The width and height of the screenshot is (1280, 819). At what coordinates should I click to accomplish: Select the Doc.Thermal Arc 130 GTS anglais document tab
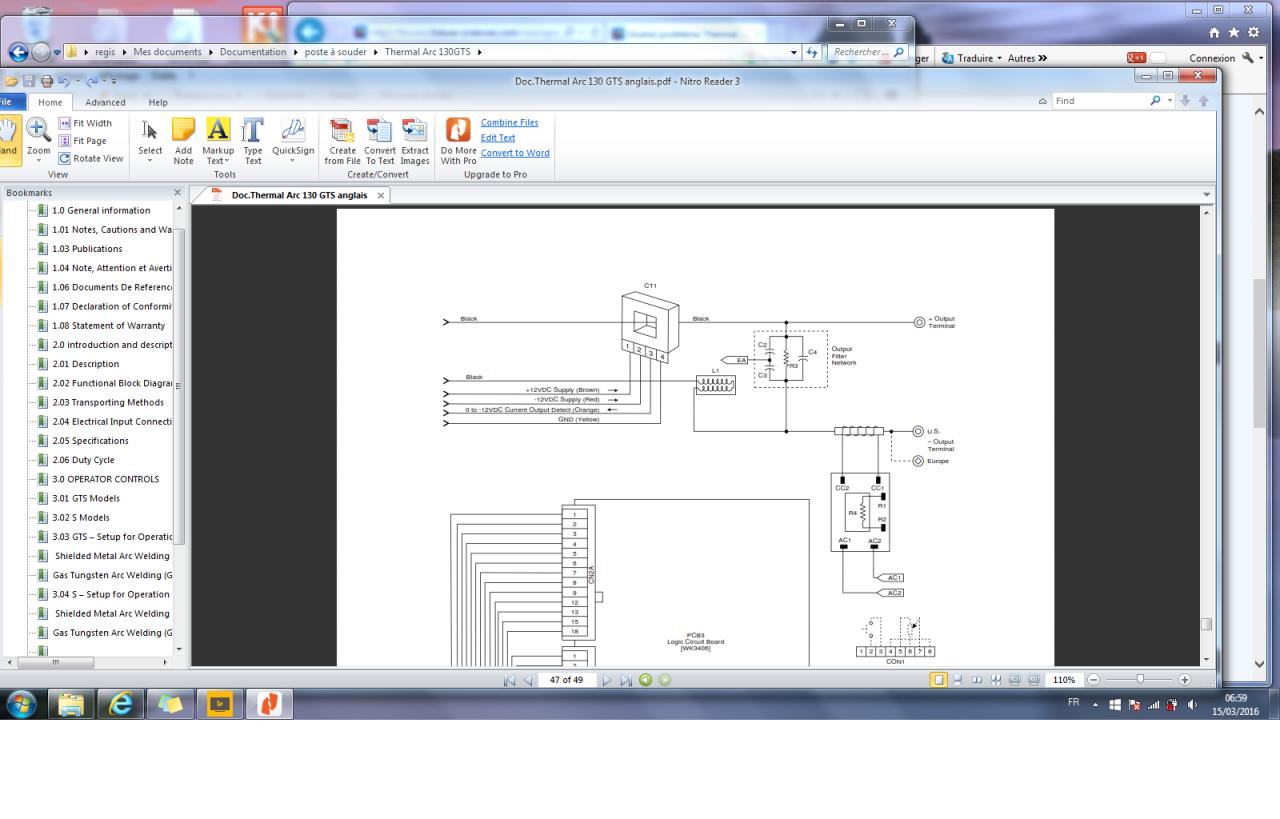300,195
